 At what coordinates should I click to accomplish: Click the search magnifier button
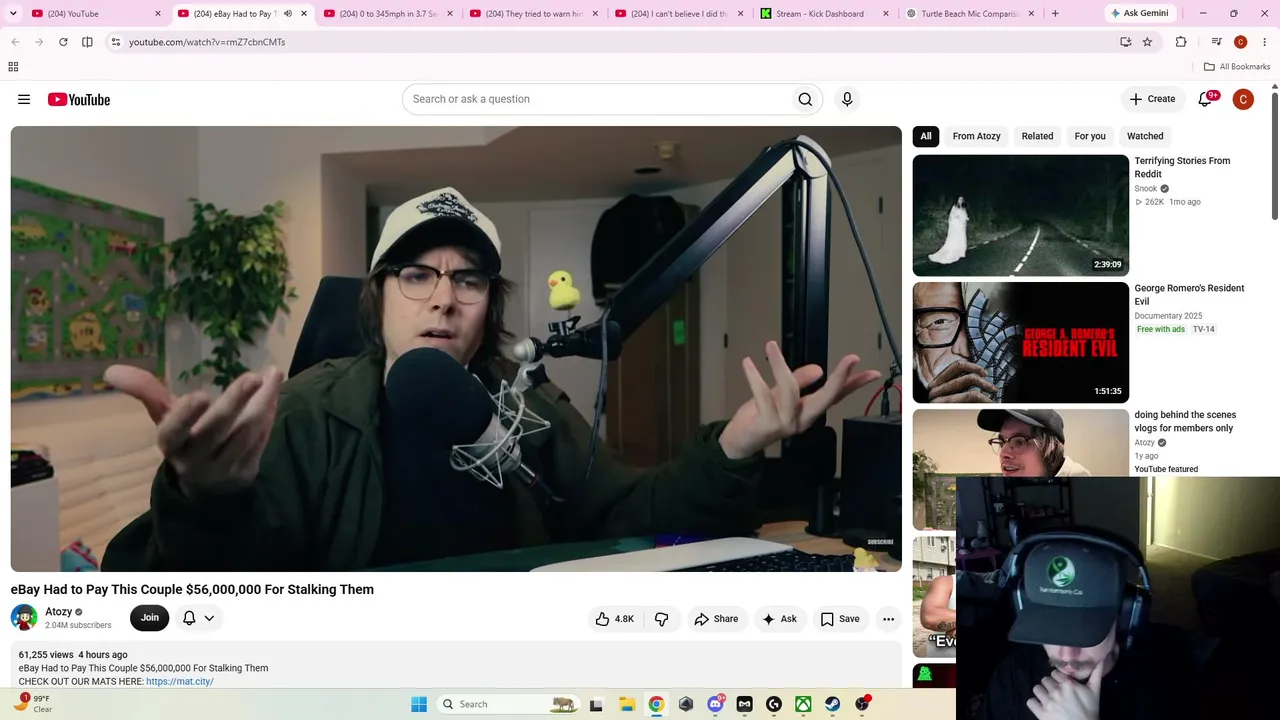[805, 99]
